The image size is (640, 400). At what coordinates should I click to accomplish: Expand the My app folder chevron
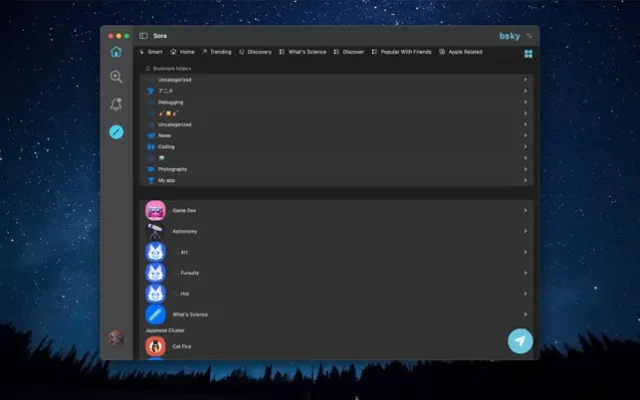(x=525, y=180)
